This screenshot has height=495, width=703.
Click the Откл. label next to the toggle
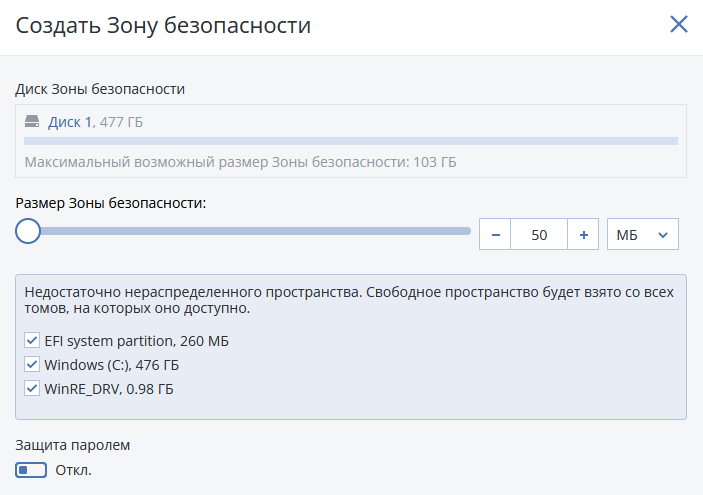pyautogui.click(x=73, y=470)
